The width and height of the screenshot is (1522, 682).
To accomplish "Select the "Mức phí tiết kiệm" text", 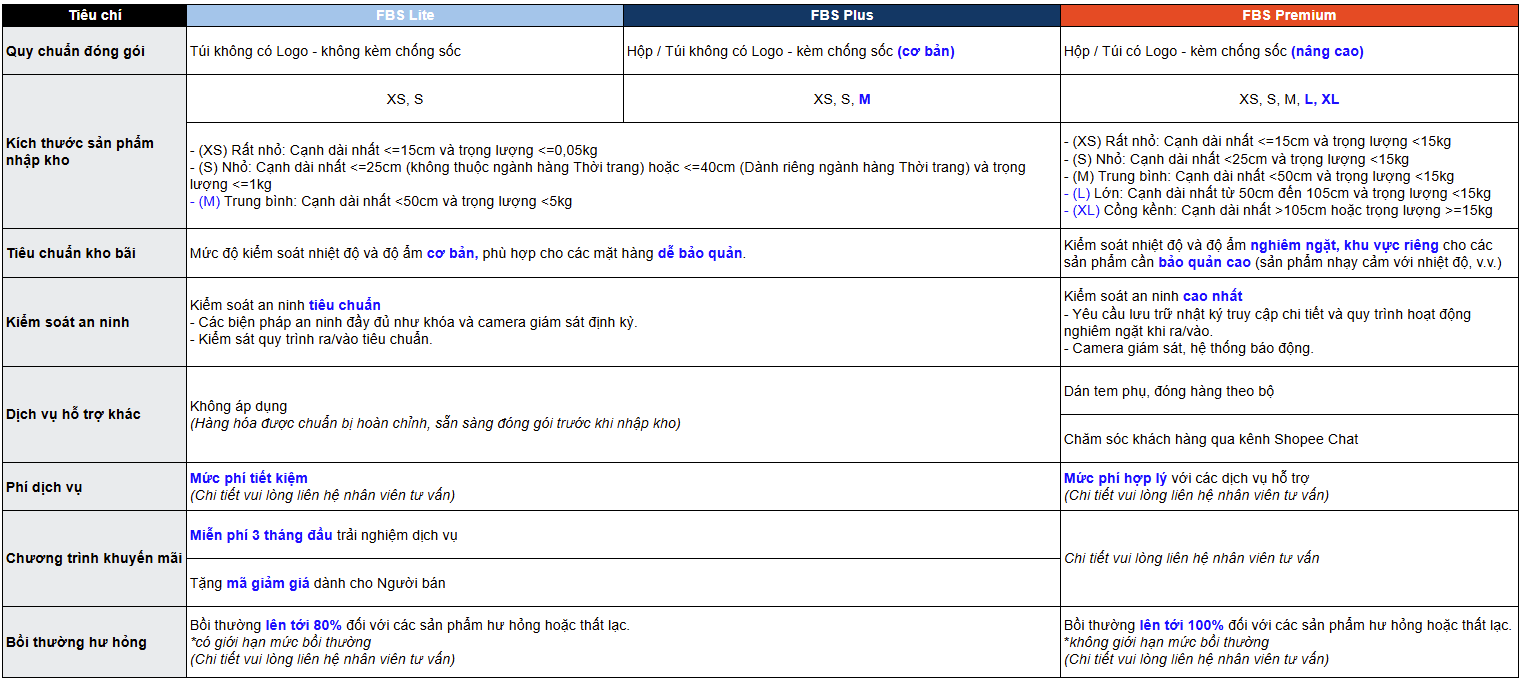I will 249,478.
